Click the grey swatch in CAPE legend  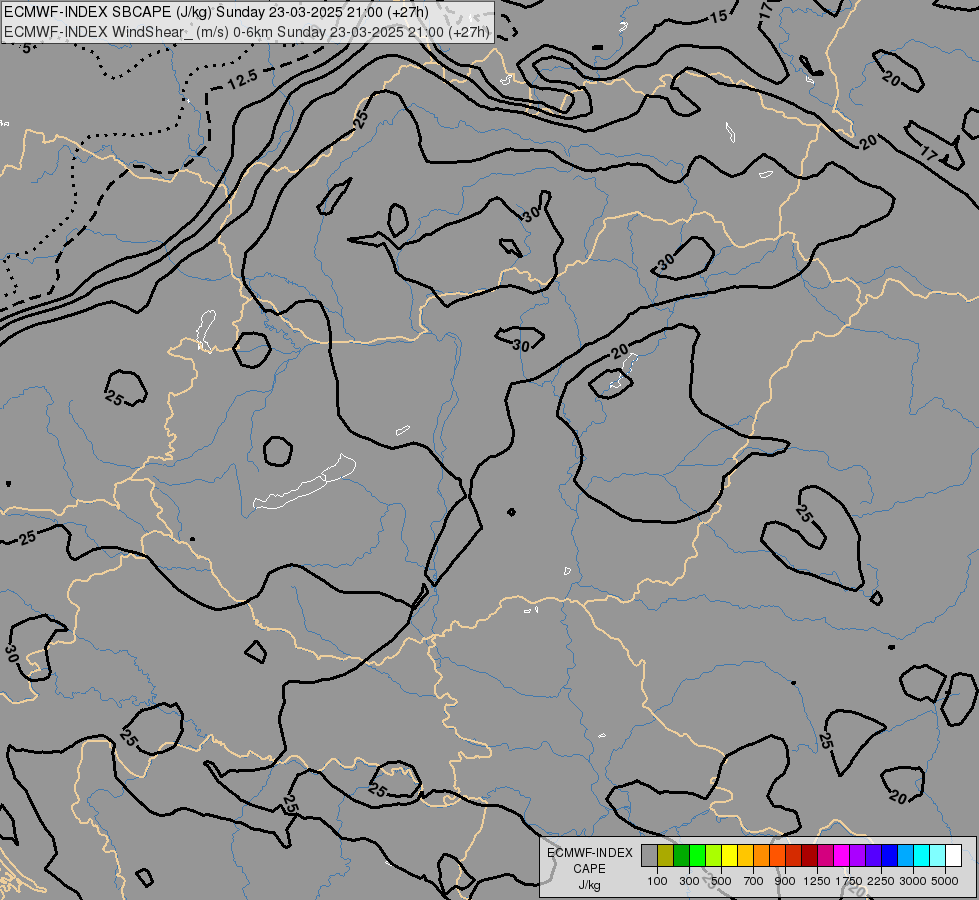pos(649,855)
